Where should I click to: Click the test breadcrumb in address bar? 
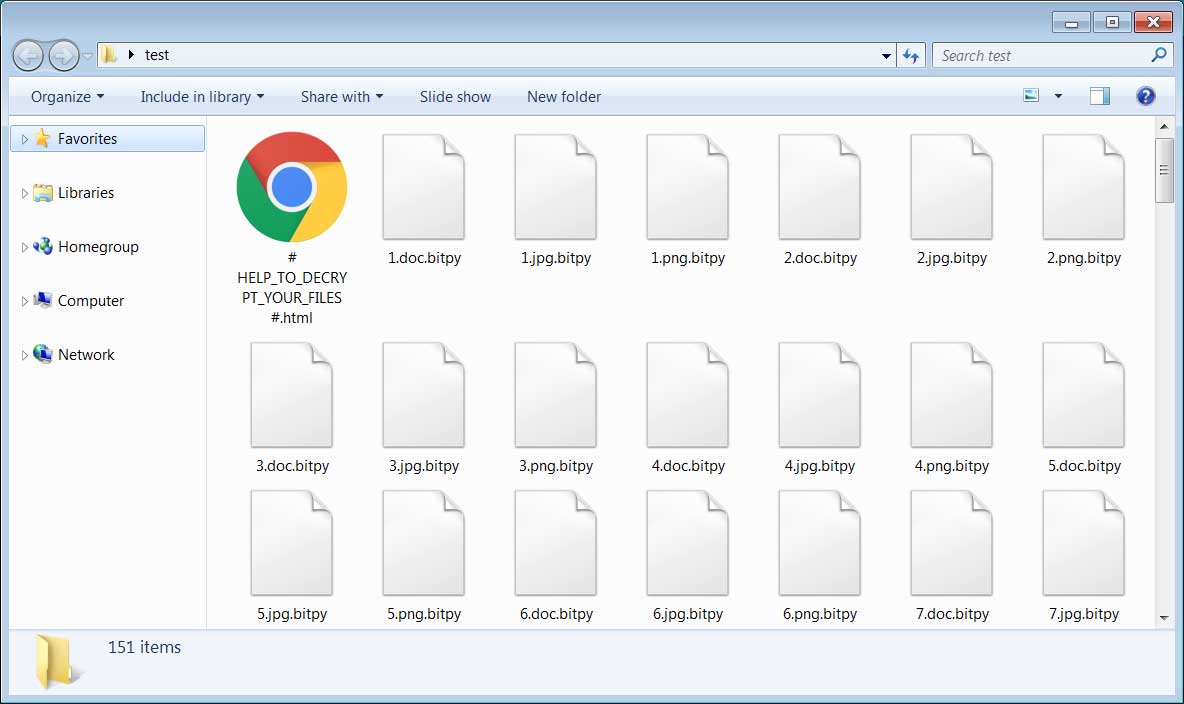click(x=157, y=55)
